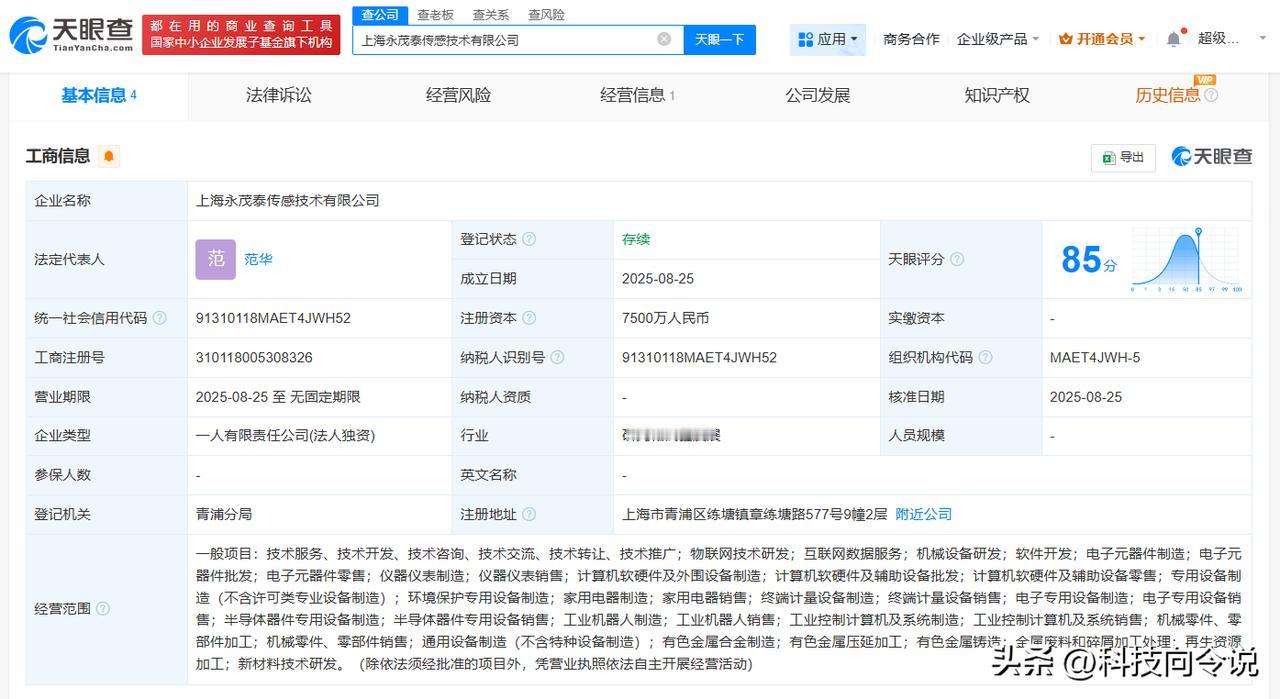Expand the 开通会员 dropdown
Viewport: 1280px width, 699px height.
pos(1102,39)
